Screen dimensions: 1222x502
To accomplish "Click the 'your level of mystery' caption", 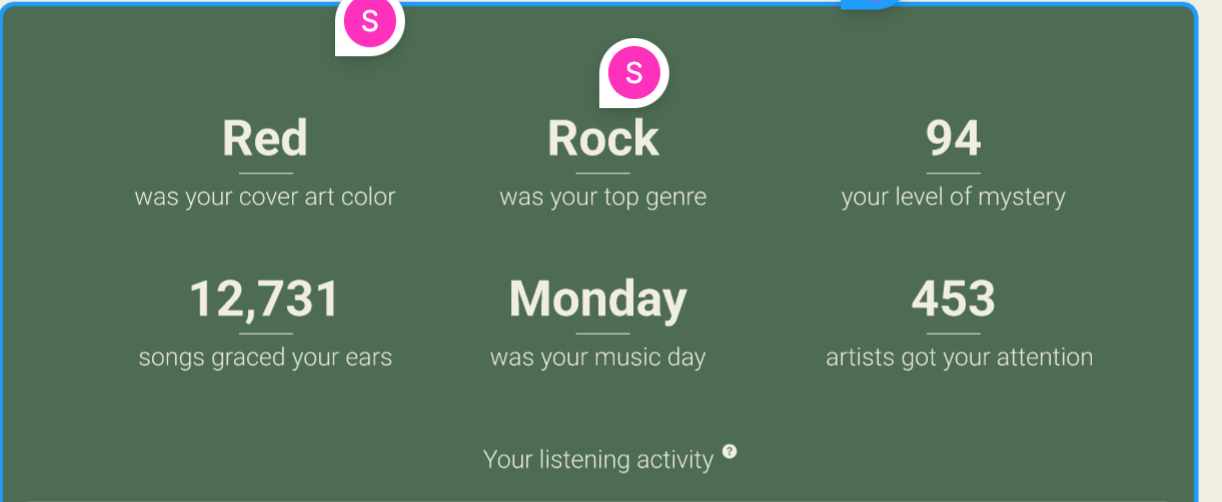I will click(953, 197).
